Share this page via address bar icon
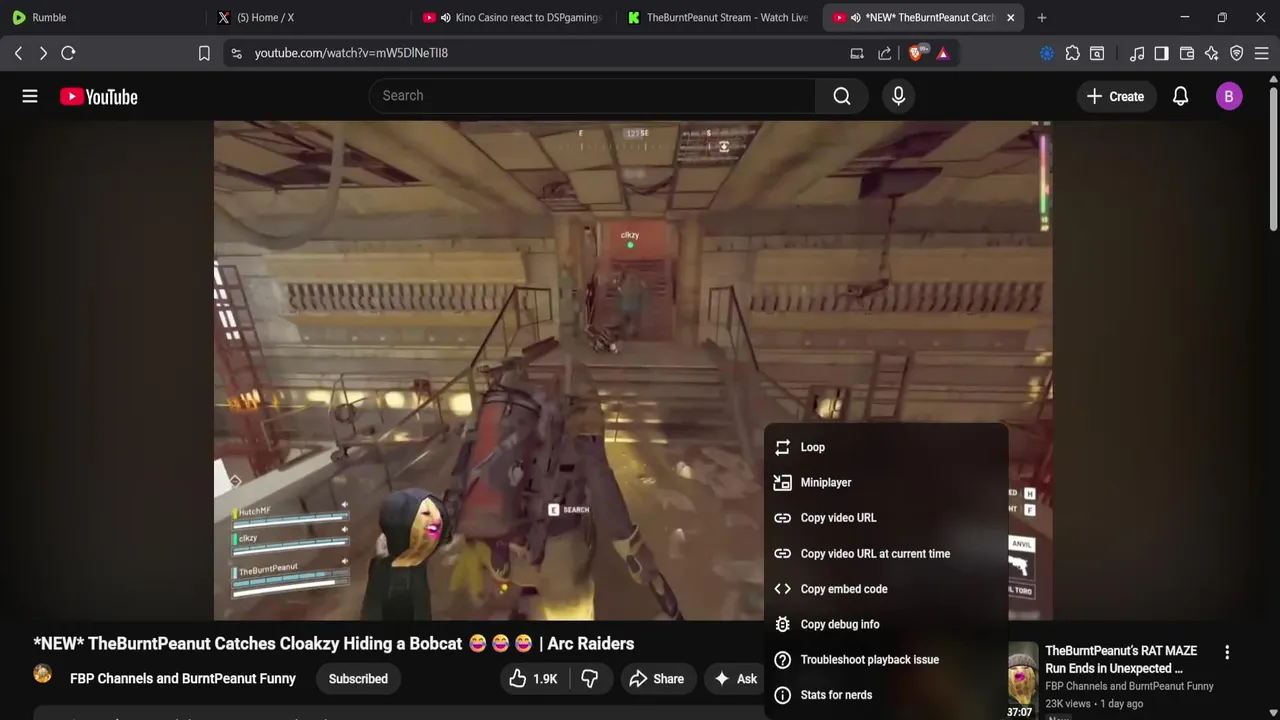 885,53
